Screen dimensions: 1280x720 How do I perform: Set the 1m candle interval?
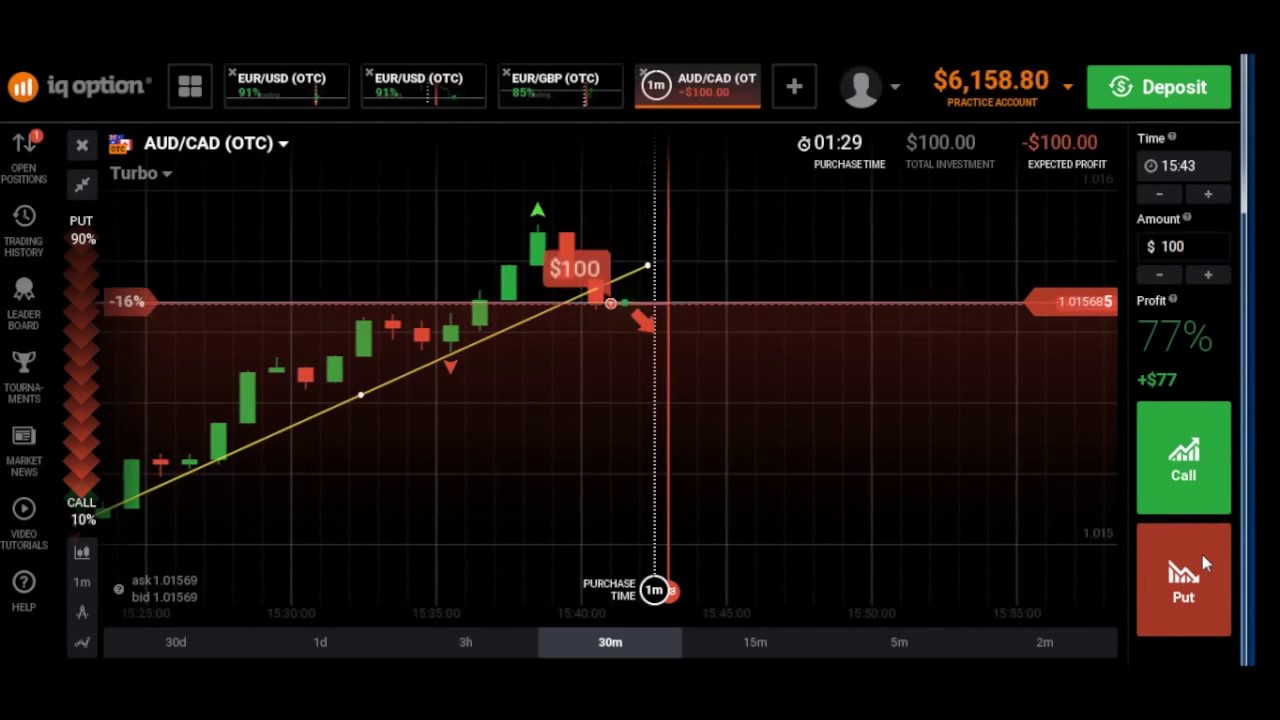[82, 582]
